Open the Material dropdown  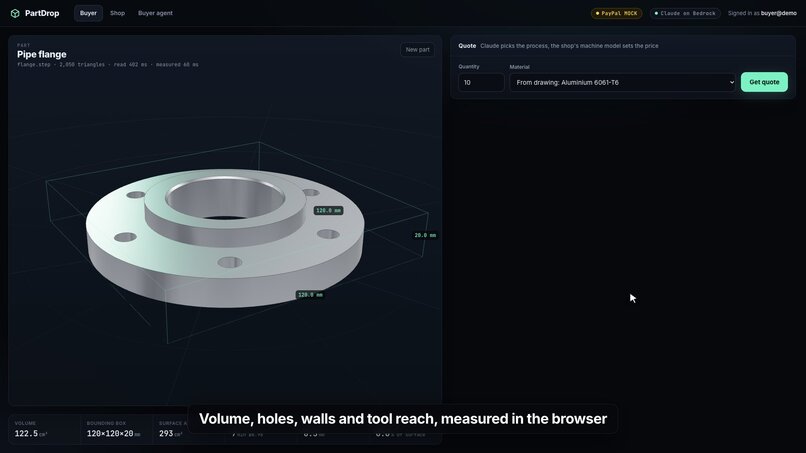[622, 82]
